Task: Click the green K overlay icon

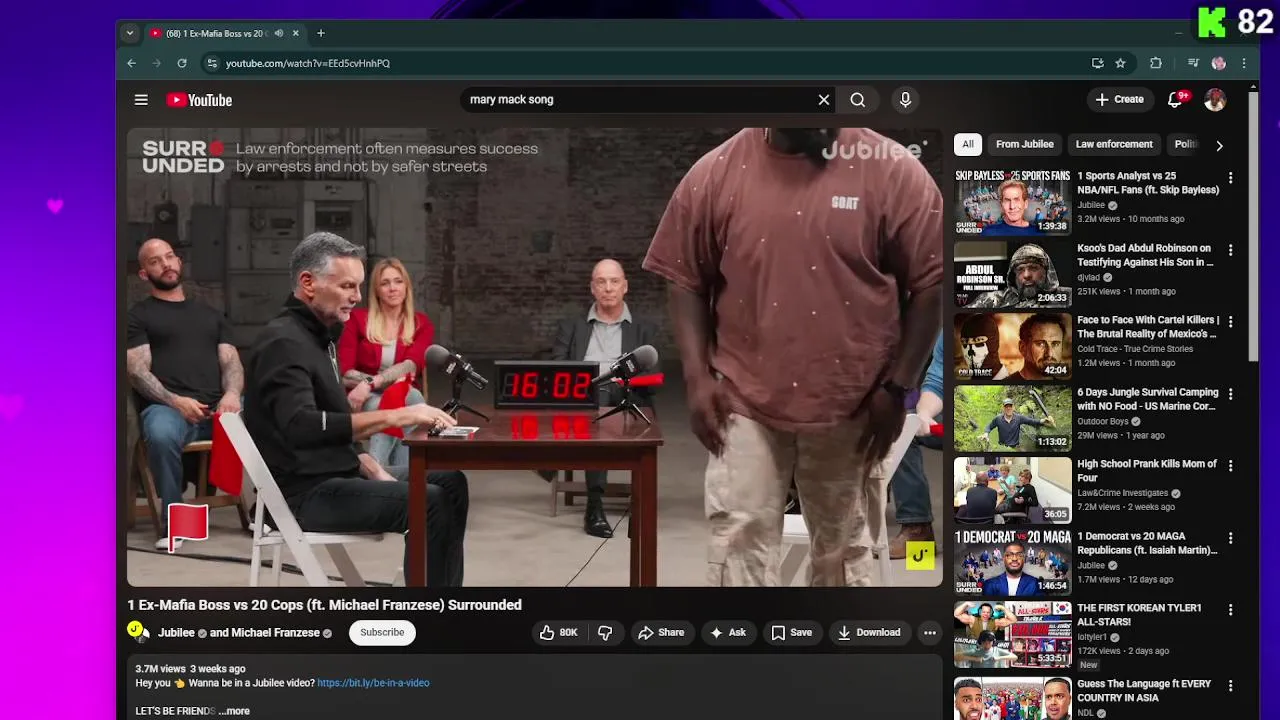Action: tap(1212, 22)
